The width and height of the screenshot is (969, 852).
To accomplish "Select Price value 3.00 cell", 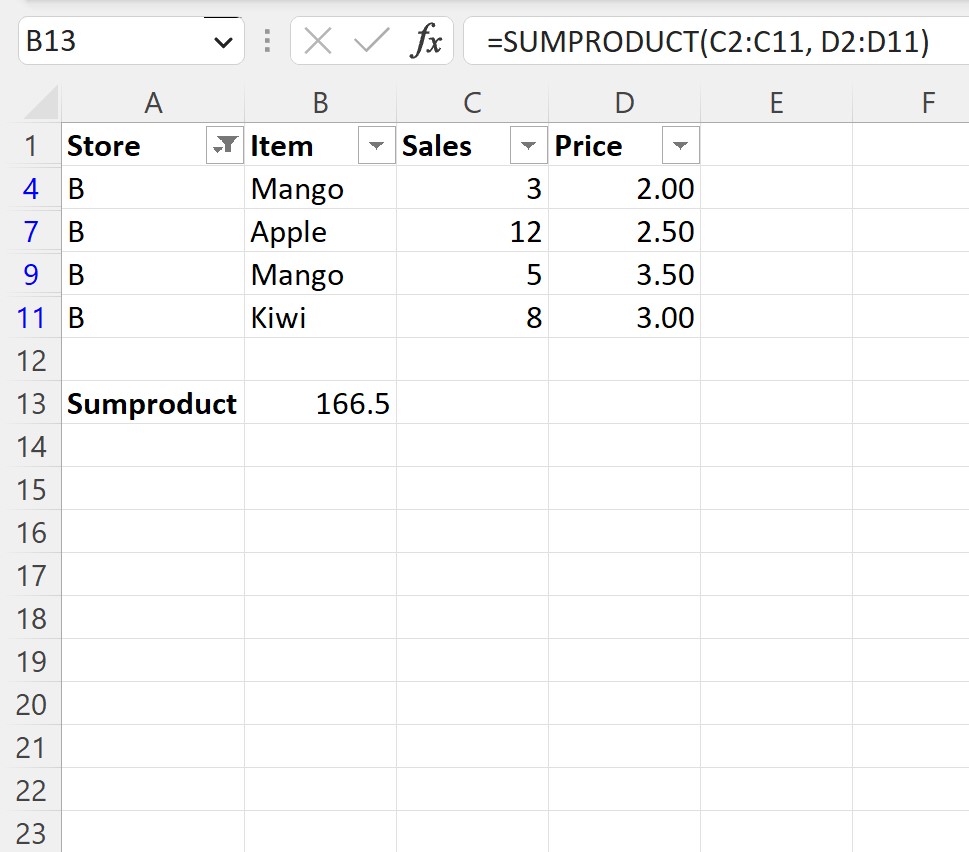I will pos(624,318).
